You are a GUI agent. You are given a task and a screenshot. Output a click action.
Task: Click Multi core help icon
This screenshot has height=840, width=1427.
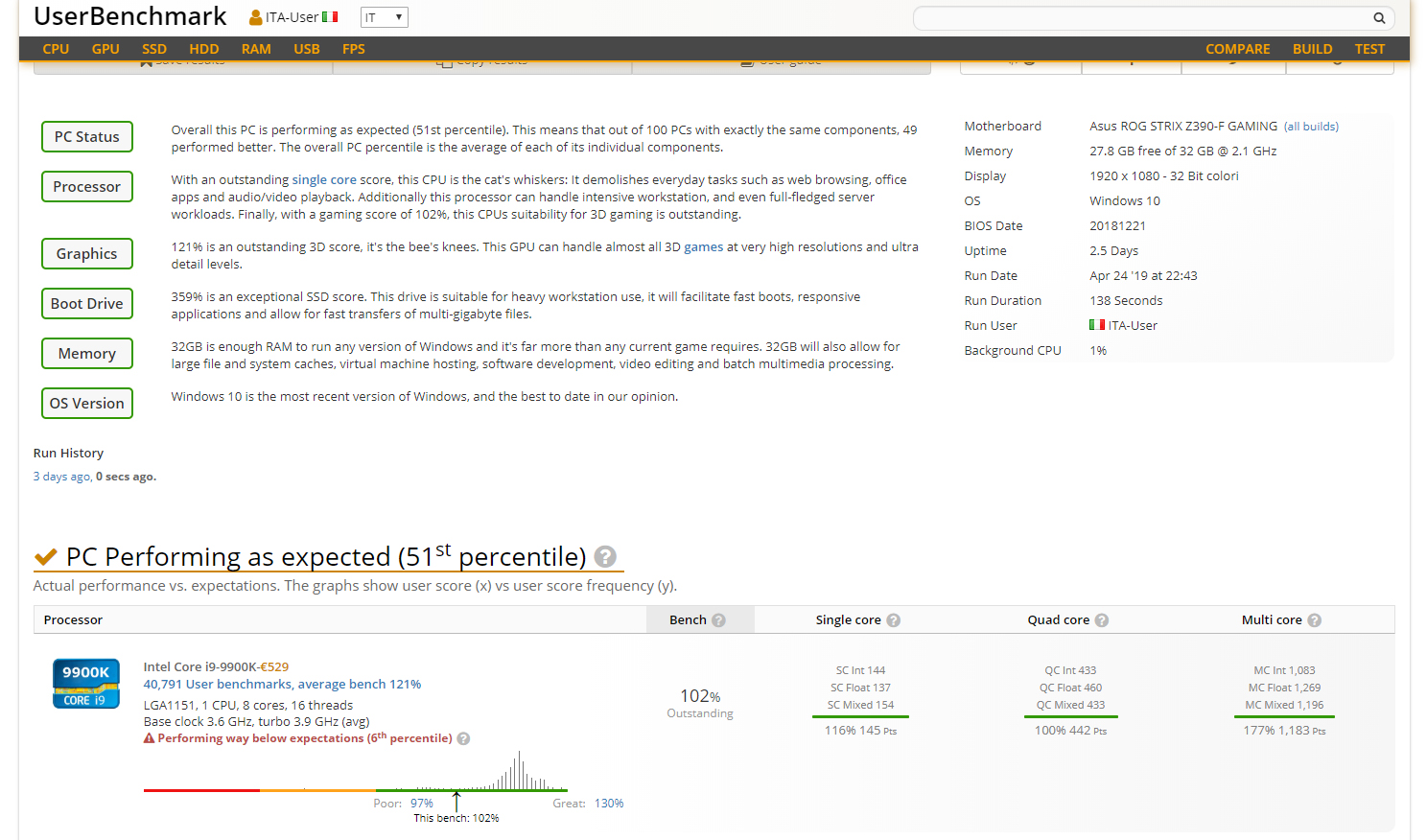pos(1315,620)
